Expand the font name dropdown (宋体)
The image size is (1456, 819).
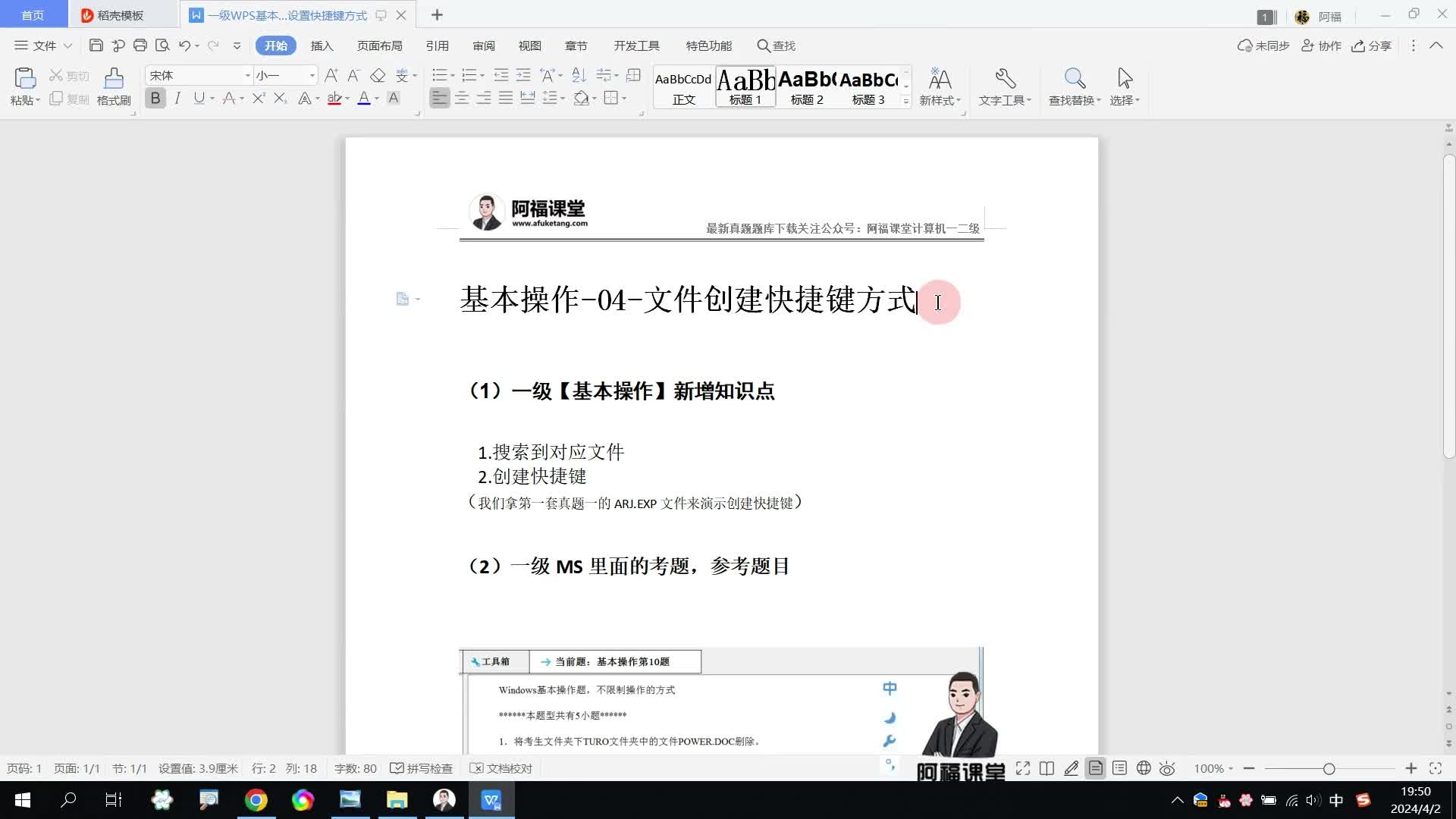(x=247, y=75)
